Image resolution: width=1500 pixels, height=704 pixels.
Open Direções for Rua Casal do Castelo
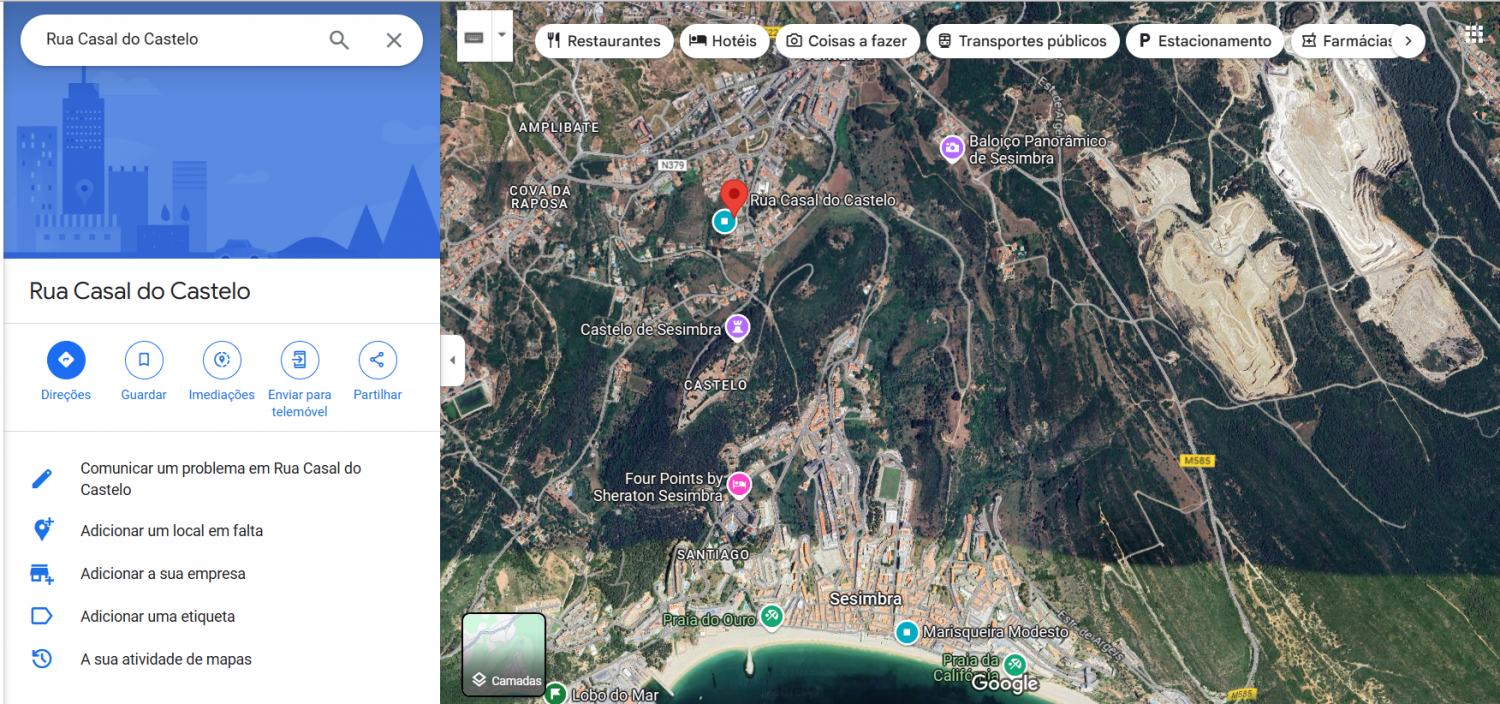pos(66,360)
